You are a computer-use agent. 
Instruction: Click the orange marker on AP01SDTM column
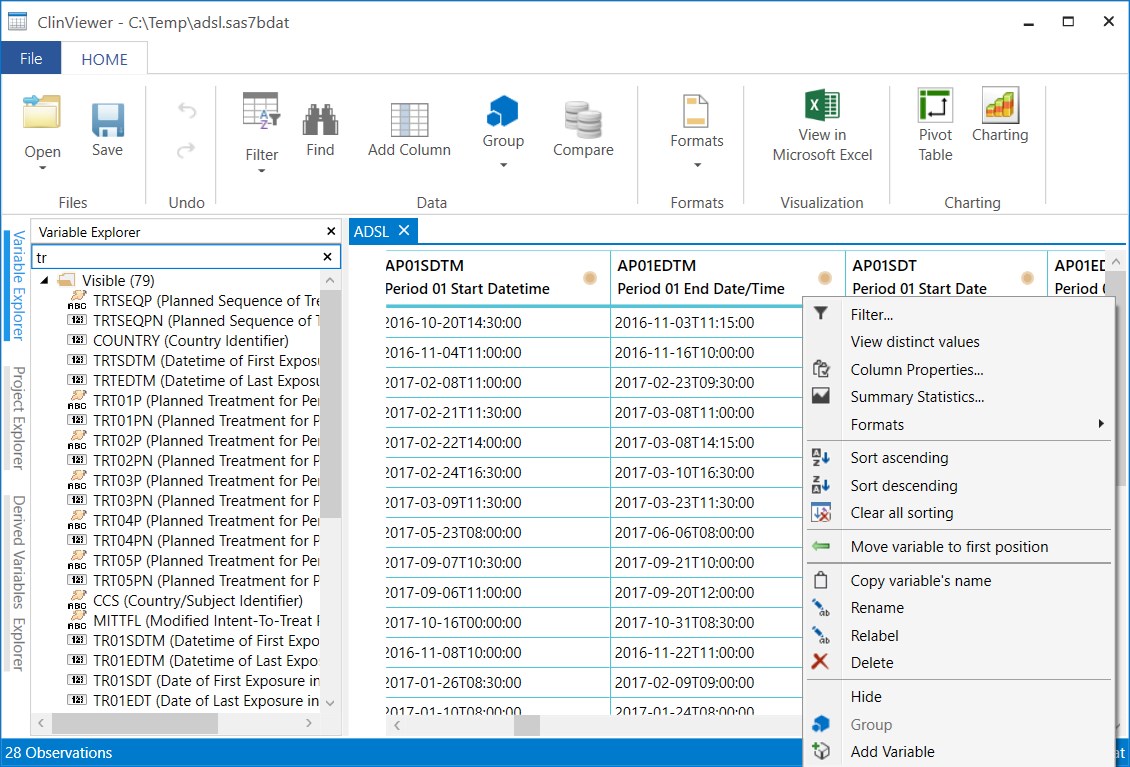click(590, 278)
